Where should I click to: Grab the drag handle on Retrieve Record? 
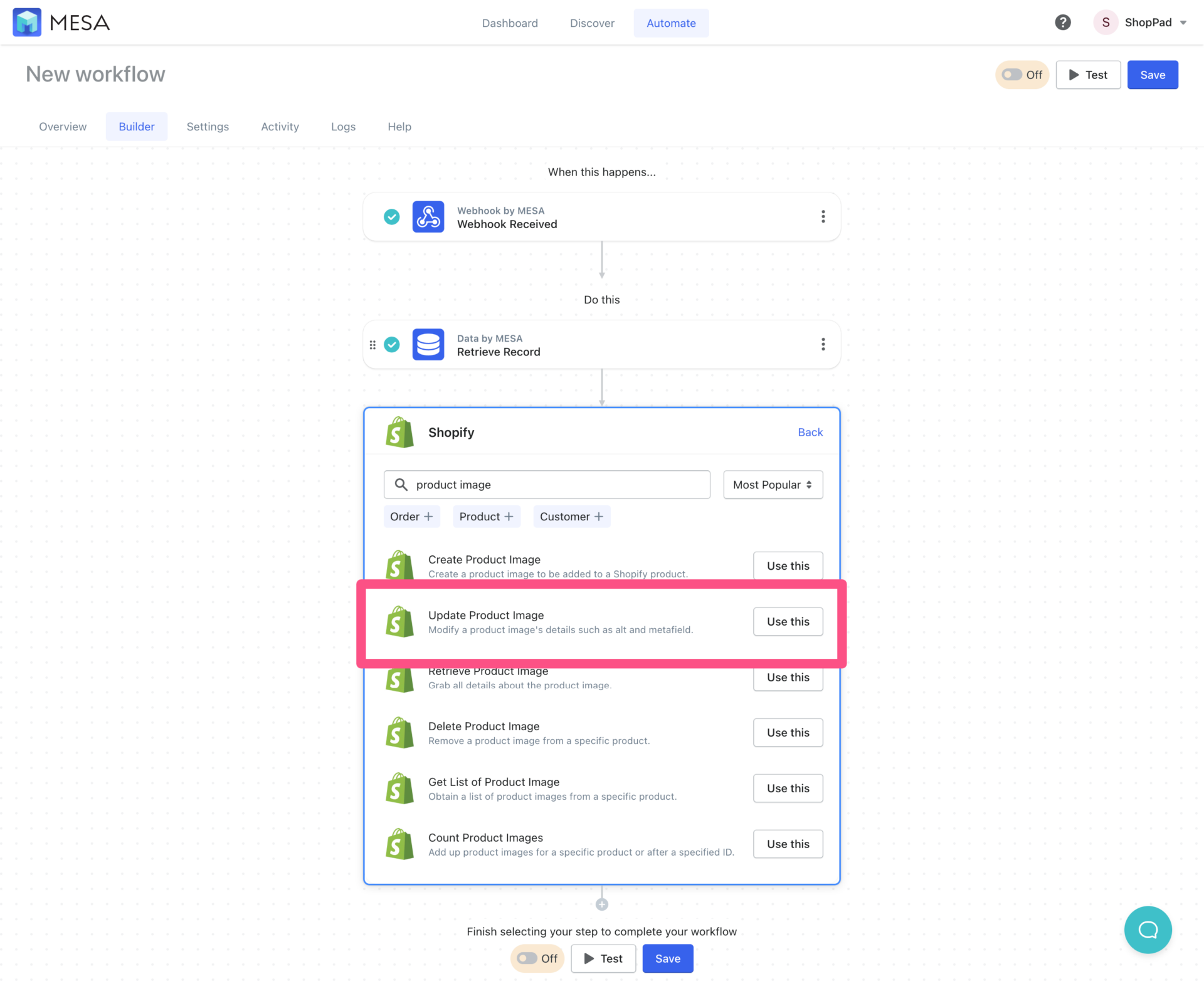point(372,345)
